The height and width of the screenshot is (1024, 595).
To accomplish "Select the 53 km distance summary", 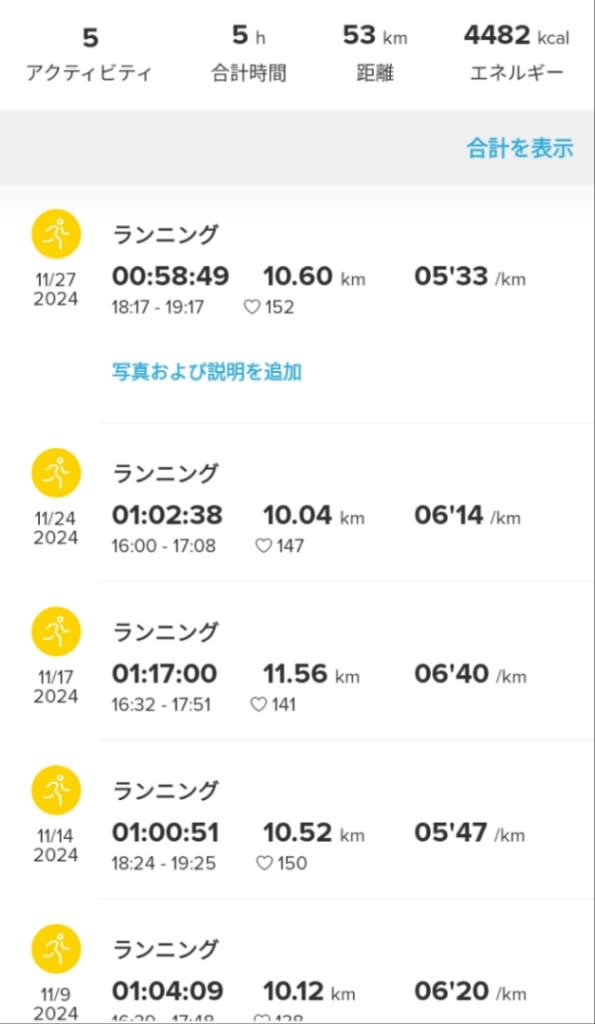I will (x=375, y=54).
